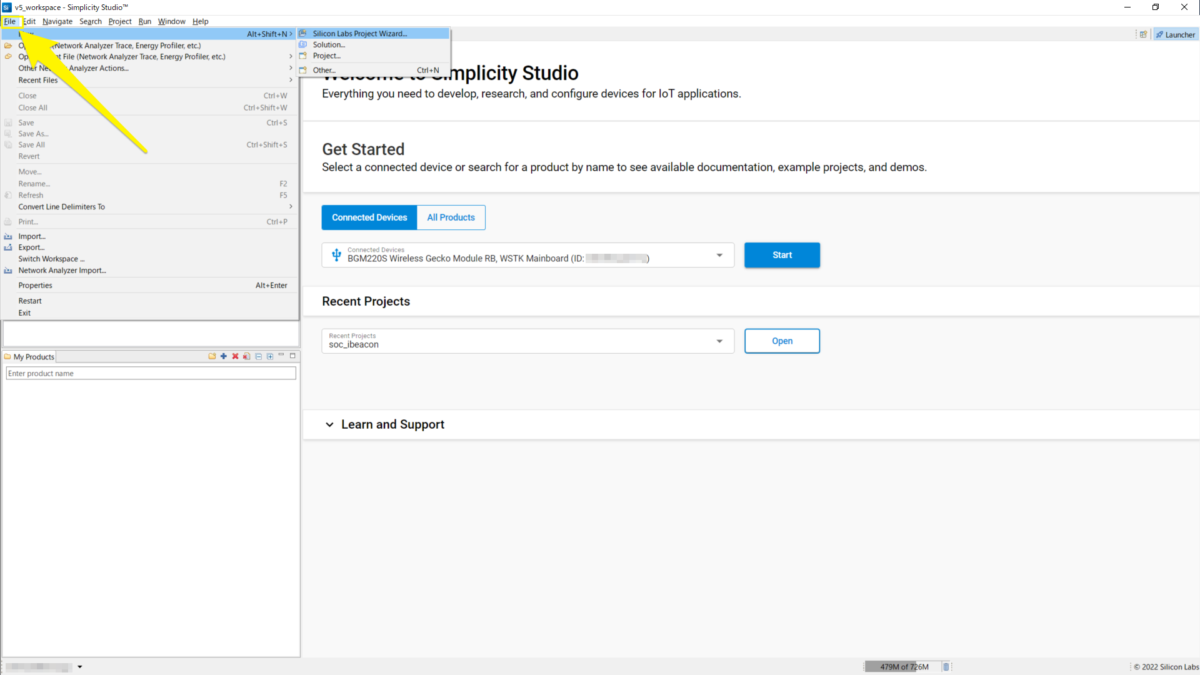
Task: Open the Search menu
Action: tap(91, 21)
